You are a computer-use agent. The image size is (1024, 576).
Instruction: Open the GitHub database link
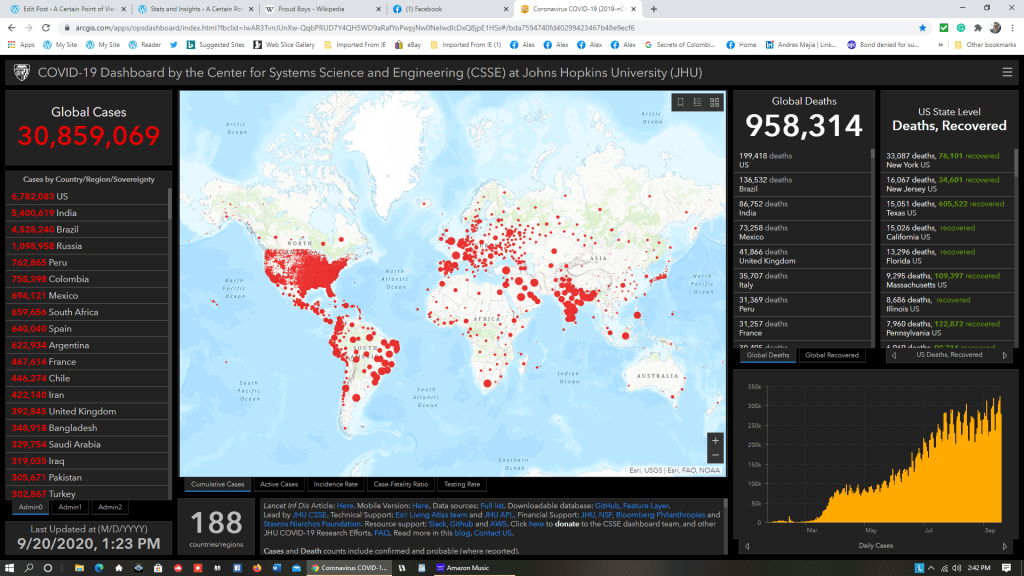[x=606, y=507]
